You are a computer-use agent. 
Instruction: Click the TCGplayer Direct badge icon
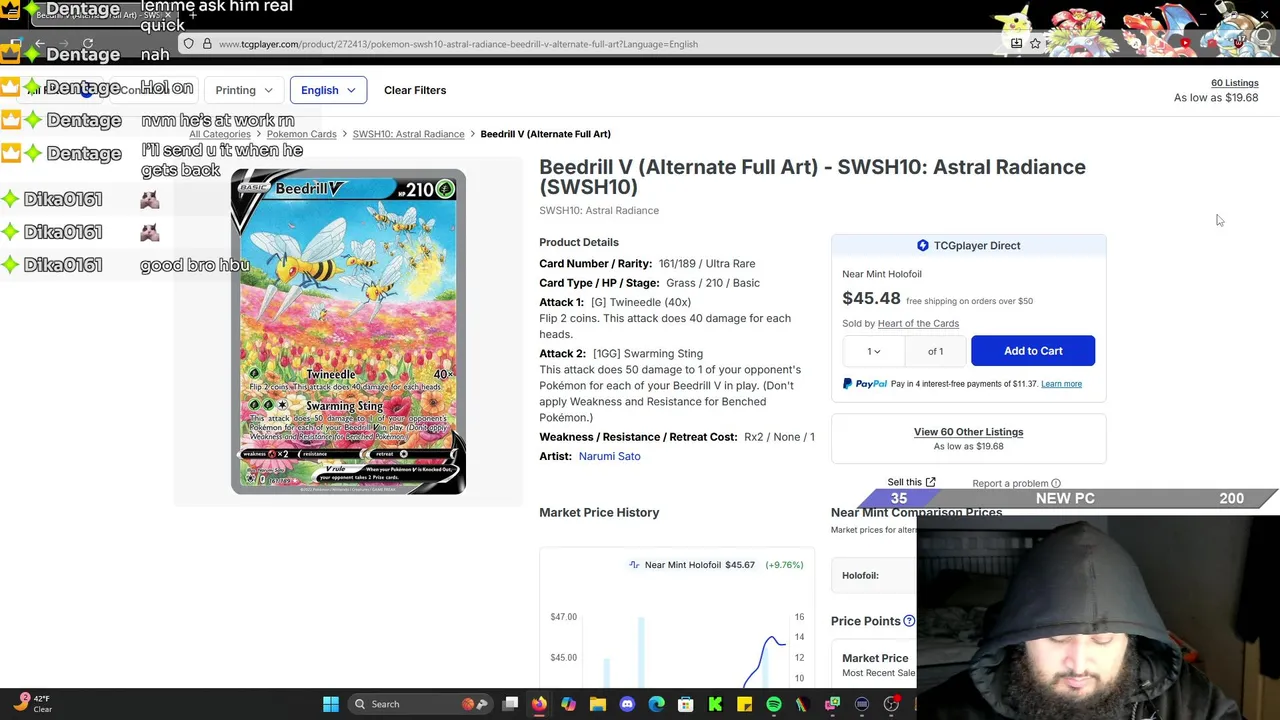click(923, 245)
